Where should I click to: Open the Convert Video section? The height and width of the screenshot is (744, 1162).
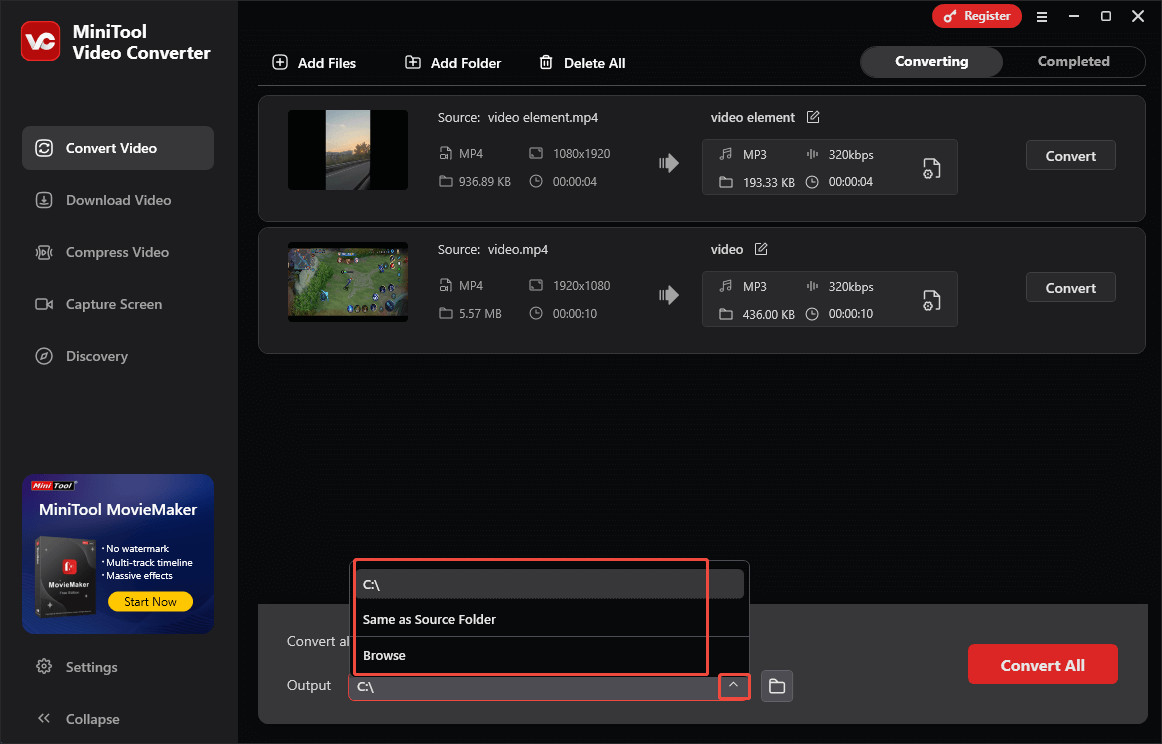coord(118,148)
